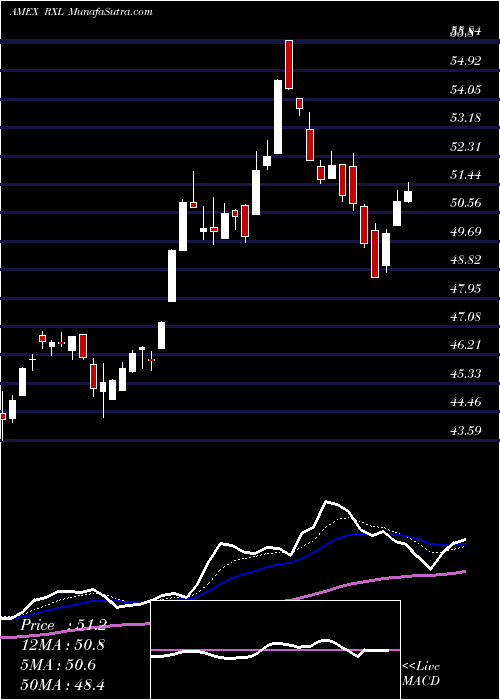
Task: Select the 46.21 price axis label
Action: pyautogui.click(x=466, y=345)
